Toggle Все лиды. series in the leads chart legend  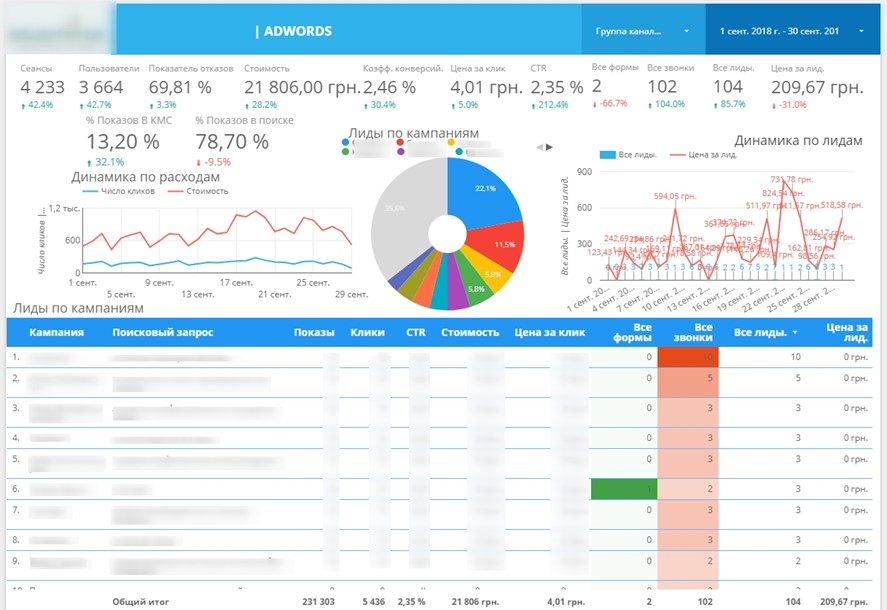pyautogui.click(x=628, y=154)
